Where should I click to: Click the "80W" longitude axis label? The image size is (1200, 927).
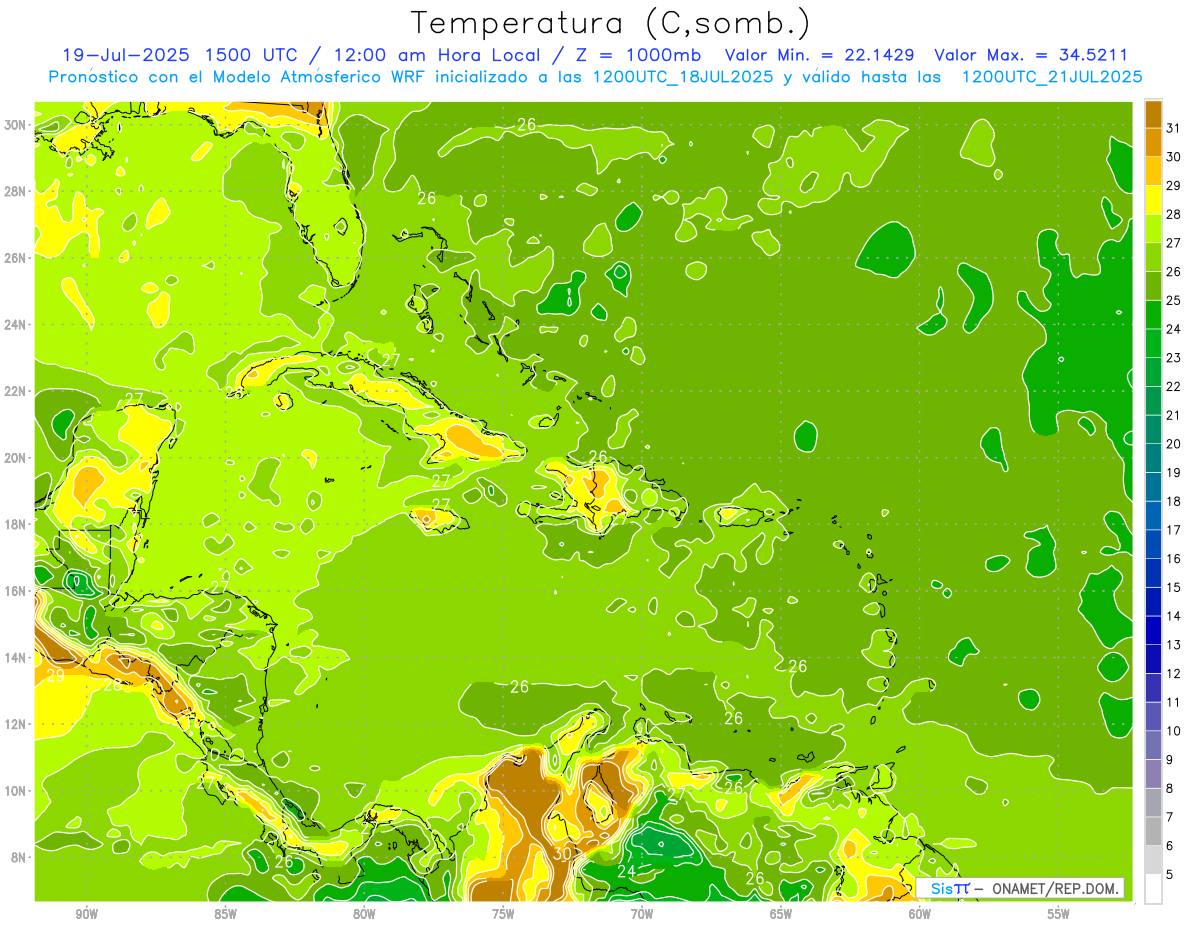pos(364,914)
